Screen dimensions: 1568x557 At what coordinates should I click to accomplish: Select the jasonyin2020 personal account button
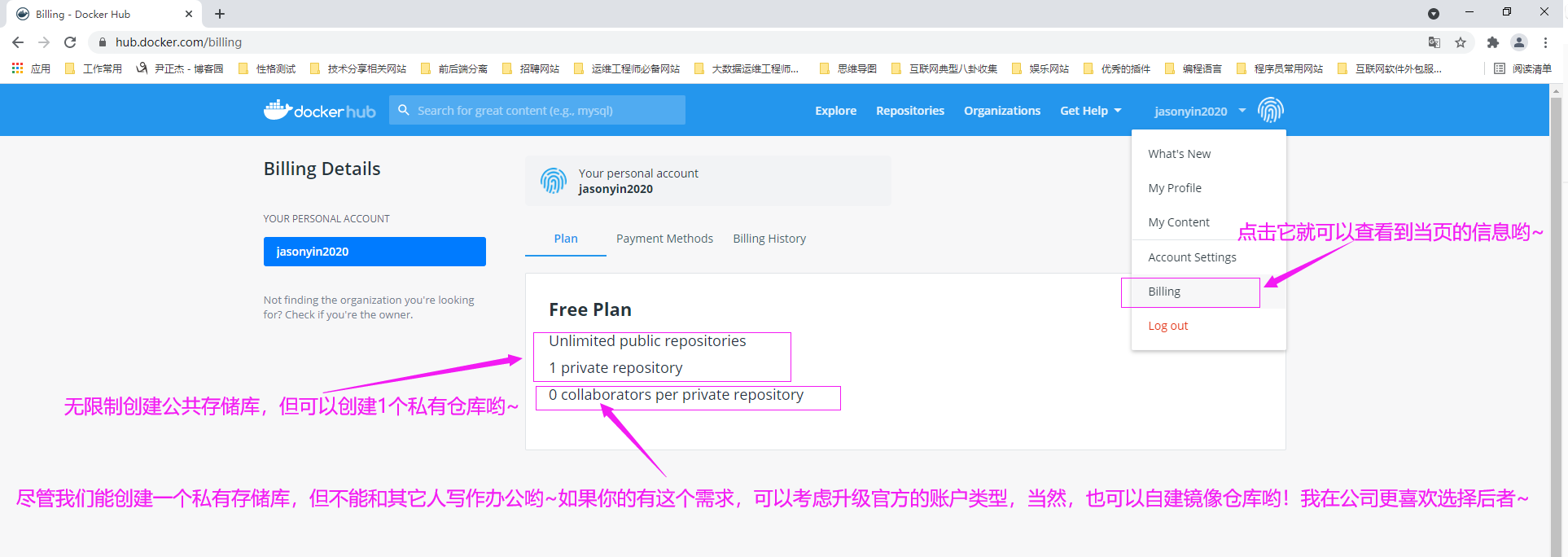(x=374, y=252)
